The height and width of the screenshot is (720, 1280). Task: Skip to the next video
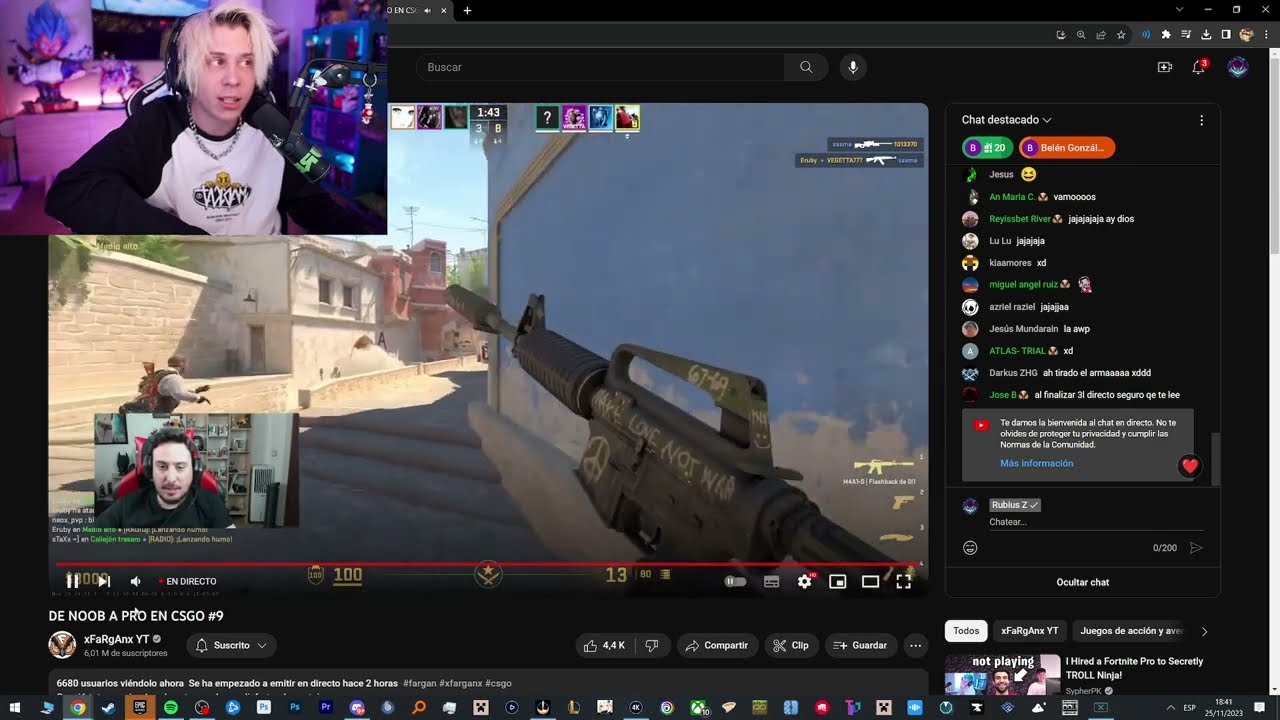[103, 581]
